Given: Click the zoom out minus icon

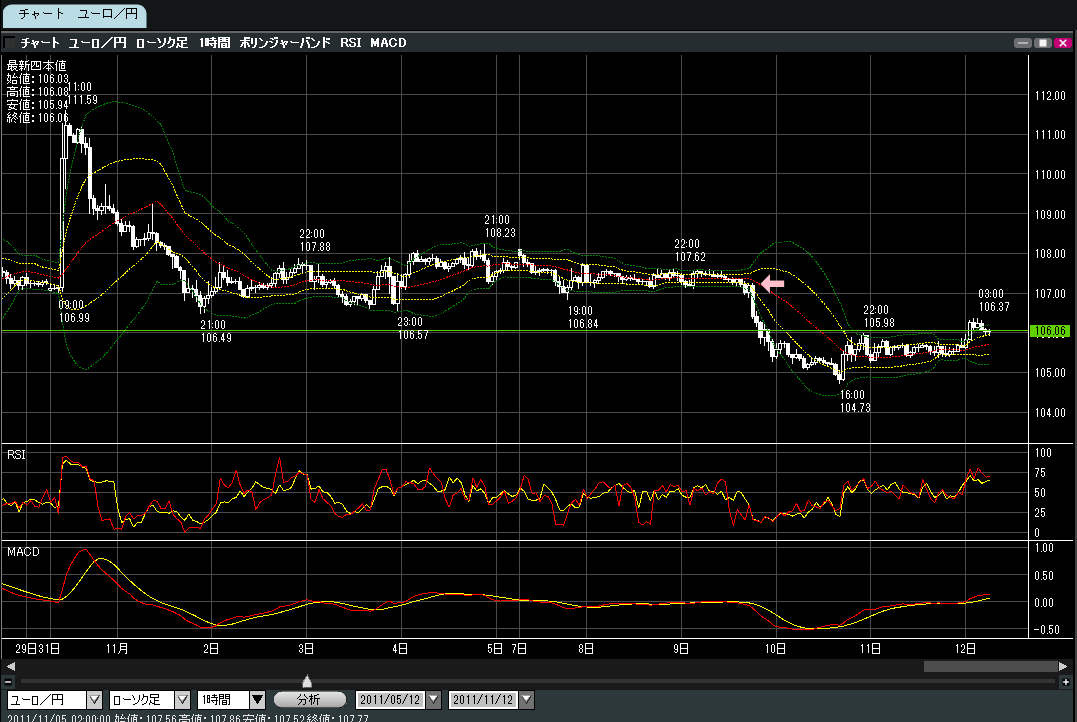Looking at the screenshot, I should point(8,681).
